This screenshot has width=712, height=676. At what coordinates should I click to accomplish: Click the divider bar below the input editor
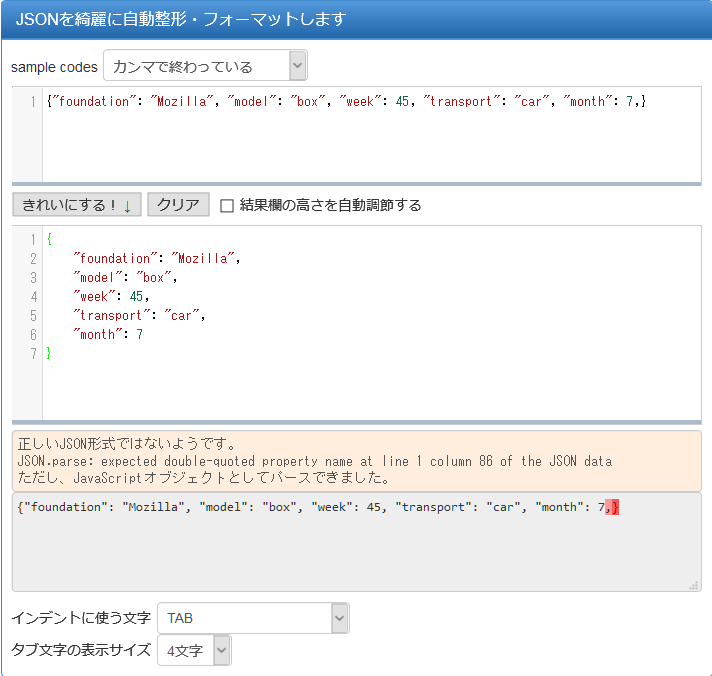point(356,184)
